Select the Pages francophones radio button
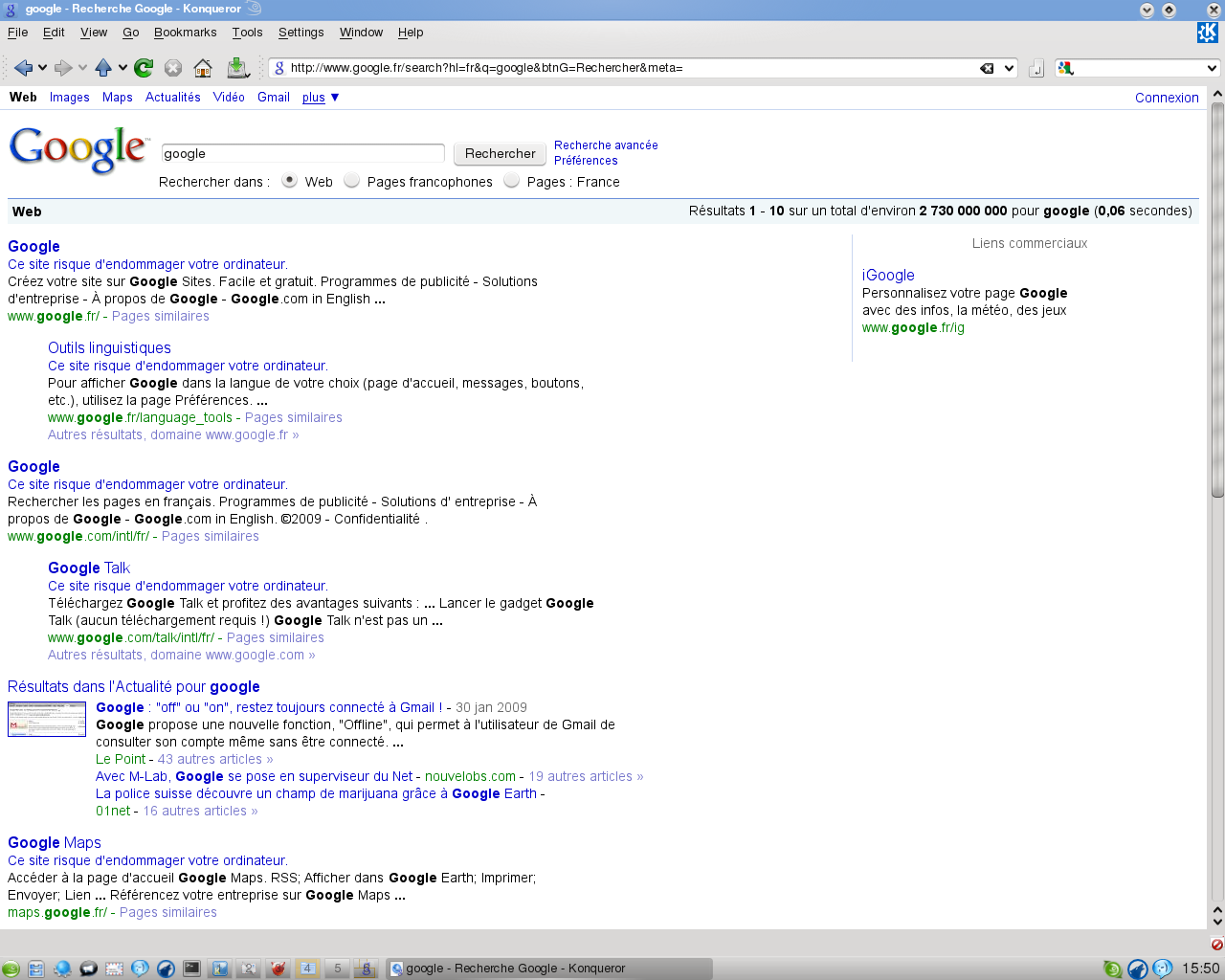Image resolution: width=1225 pixels, height=980 pixels. 351,181
